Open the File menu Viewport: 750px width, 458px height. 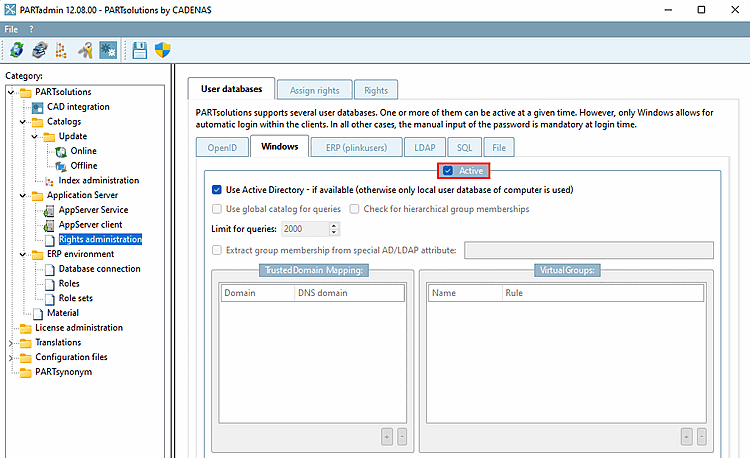pos(11,29)
